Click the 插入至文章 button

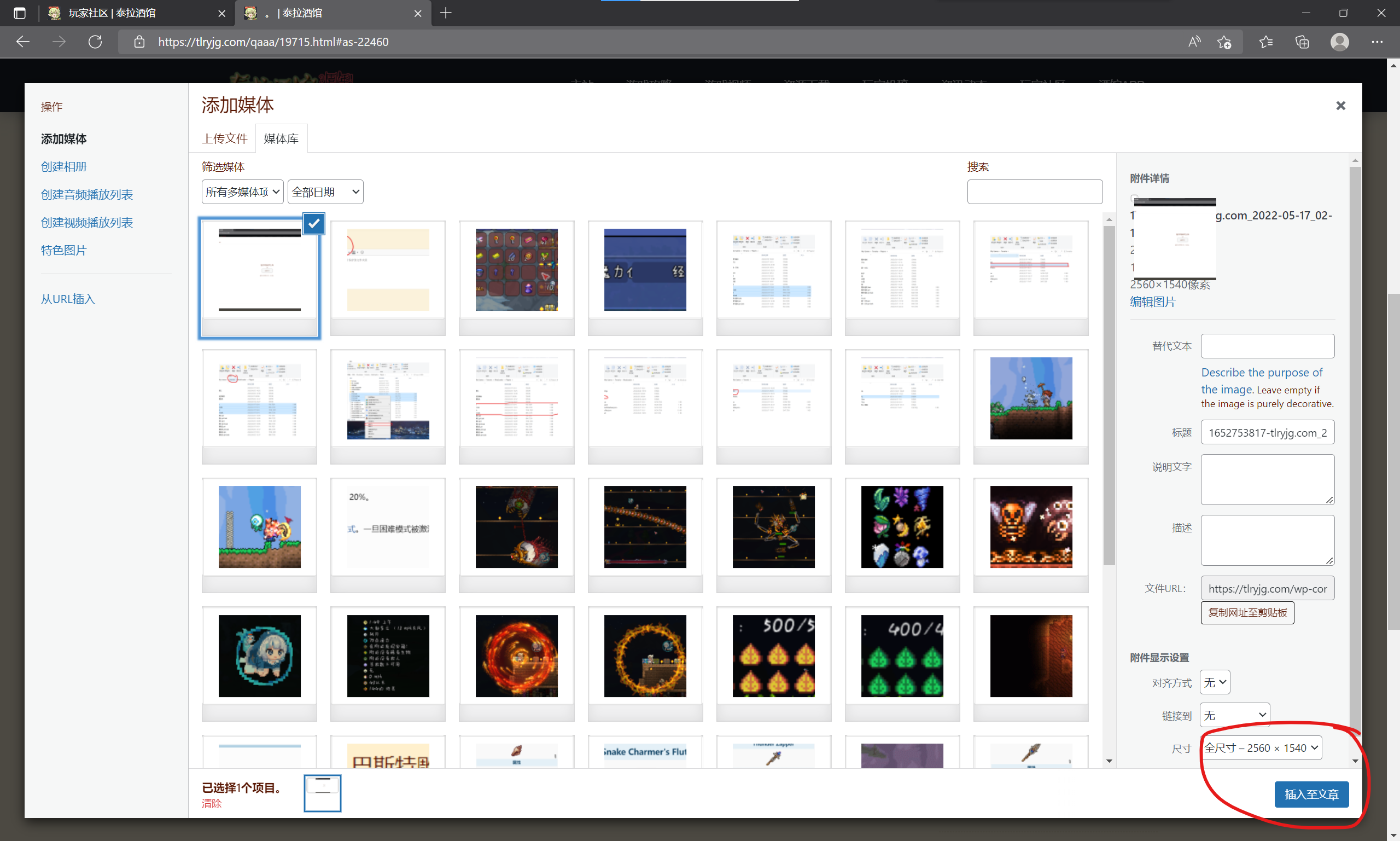[1311, 794]
